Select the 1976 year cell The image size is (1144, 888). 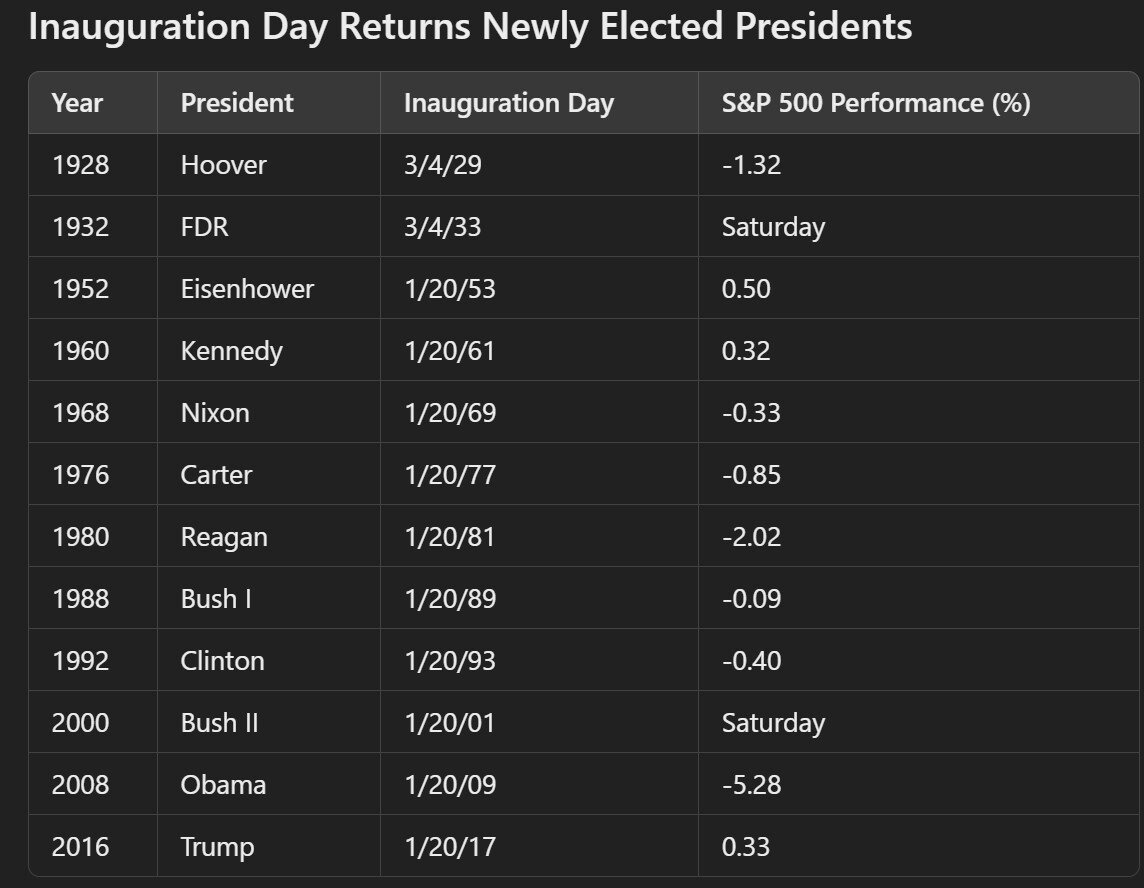pyautogui.click(x=80, y=475)
